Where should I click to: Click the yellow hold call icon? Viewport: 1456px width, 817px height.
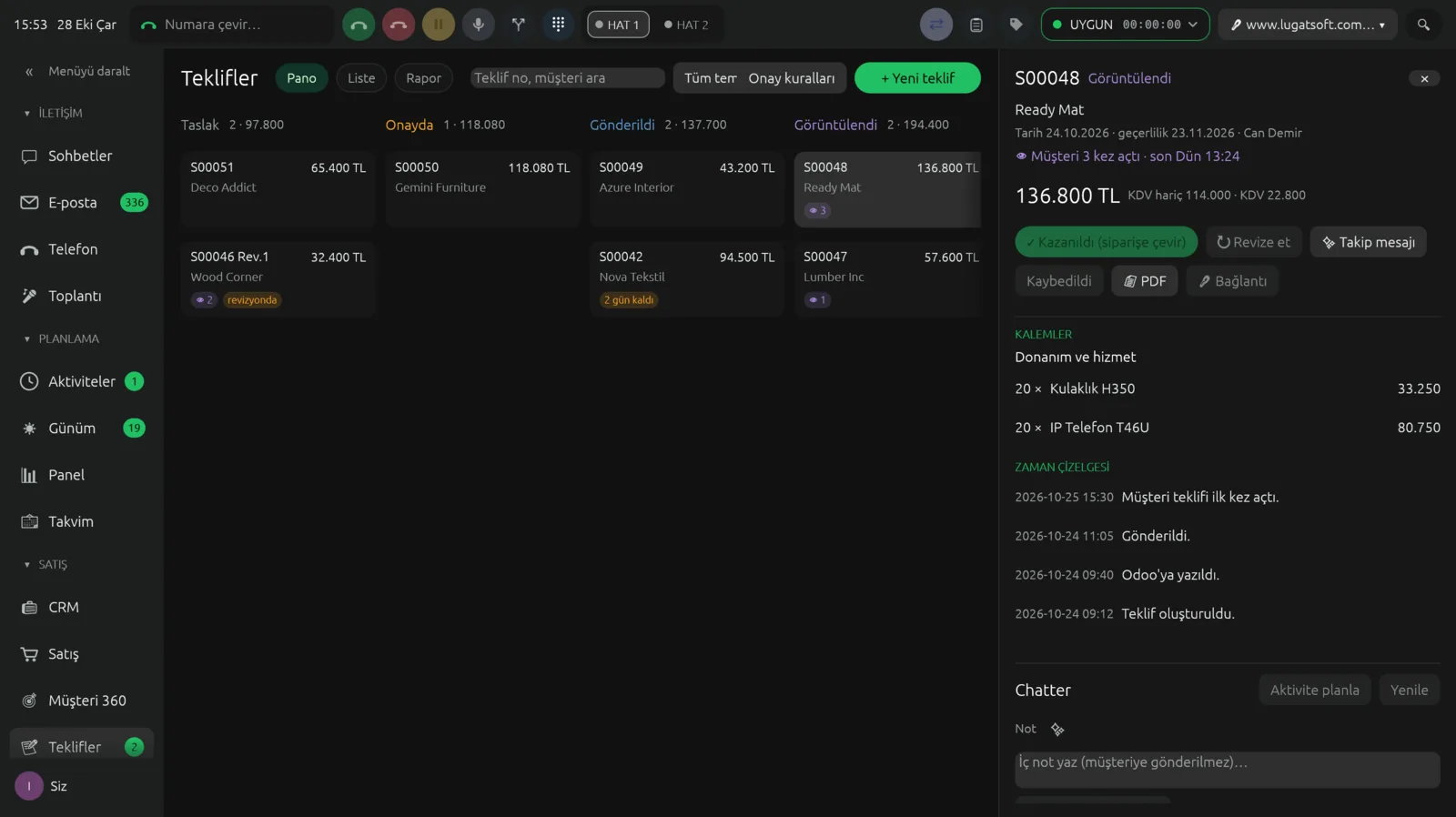click(x=439, y=25)
